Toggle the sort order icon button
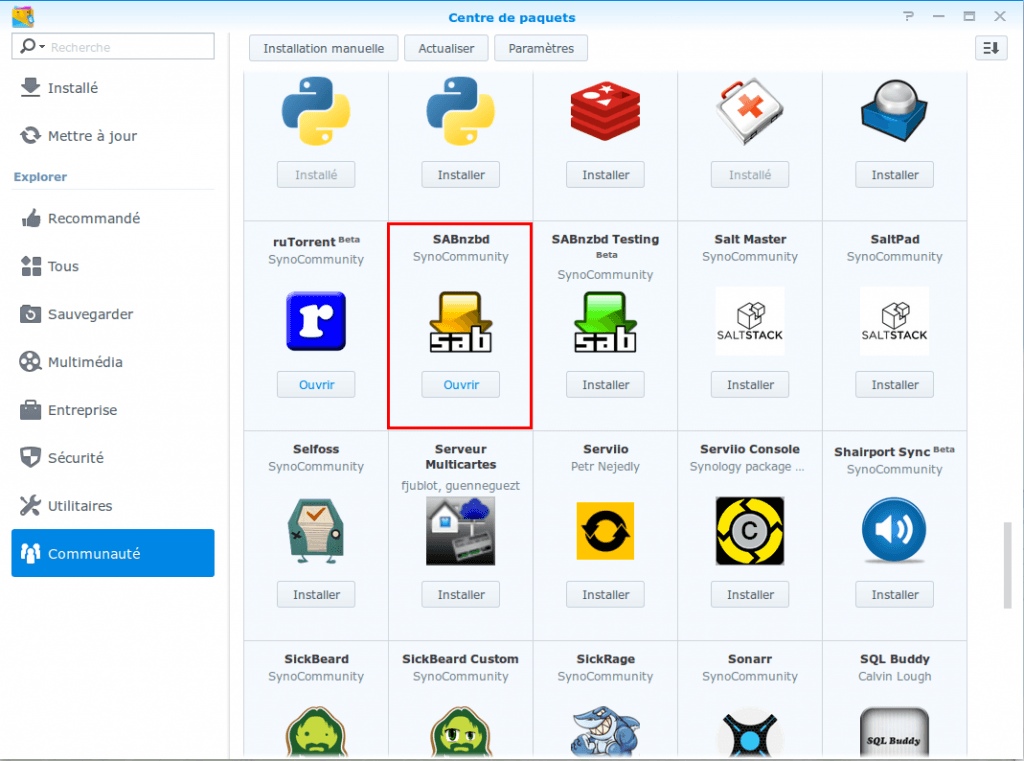 click(991, 48)
